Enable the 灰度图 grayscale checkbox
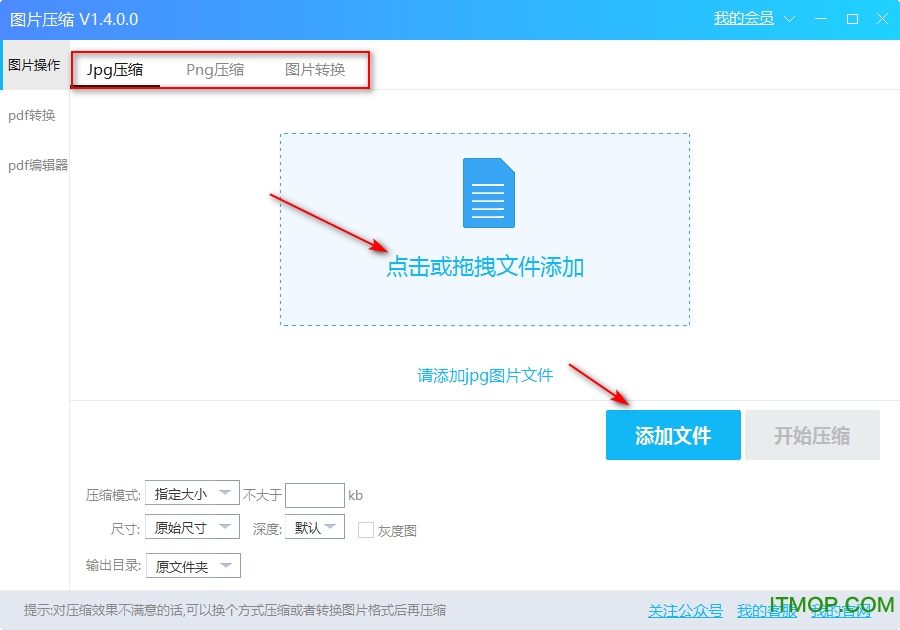Screen dimensions: 900x630 pos(366,530)
